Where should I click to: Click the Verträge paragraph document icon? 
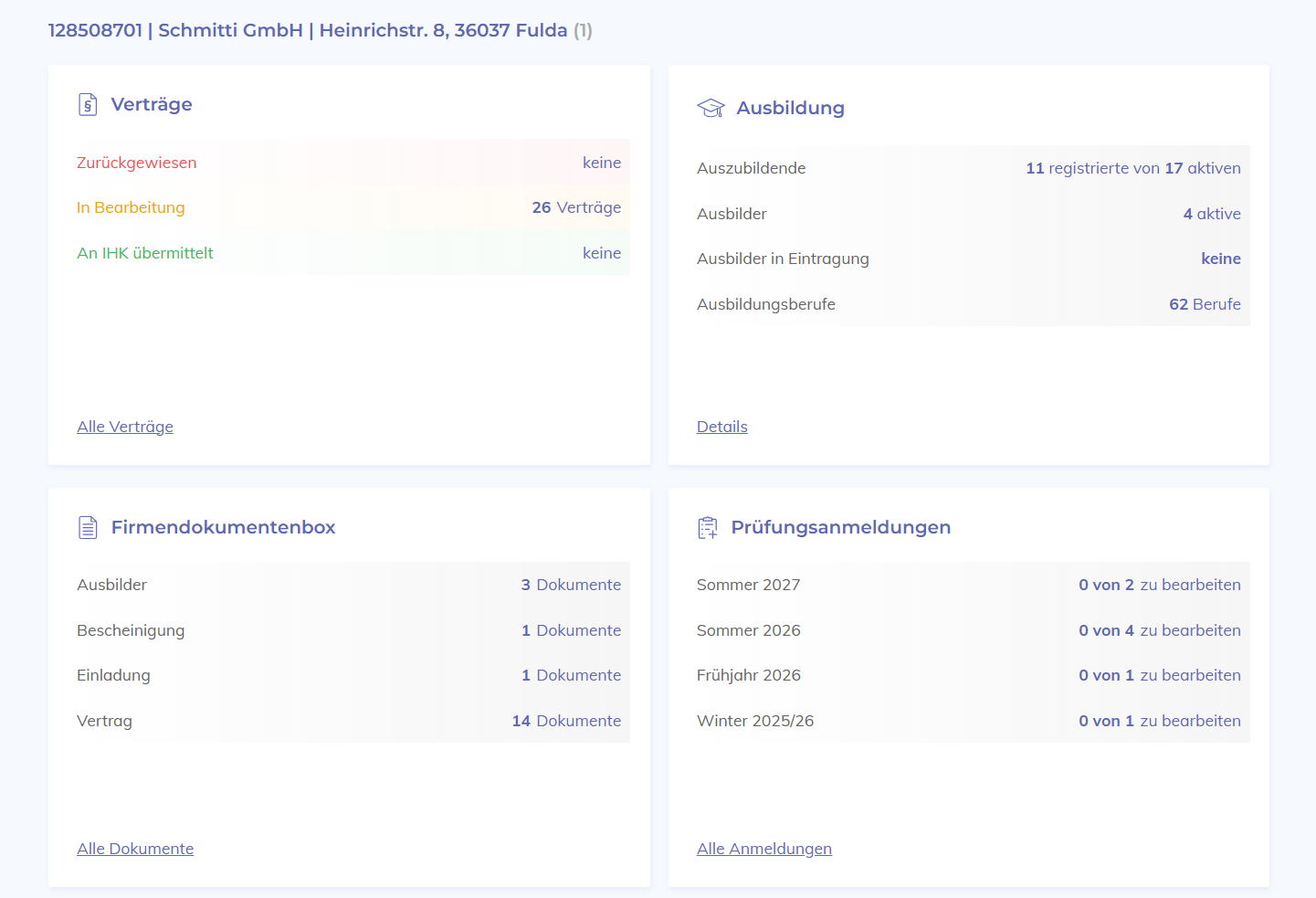[88, 104]
